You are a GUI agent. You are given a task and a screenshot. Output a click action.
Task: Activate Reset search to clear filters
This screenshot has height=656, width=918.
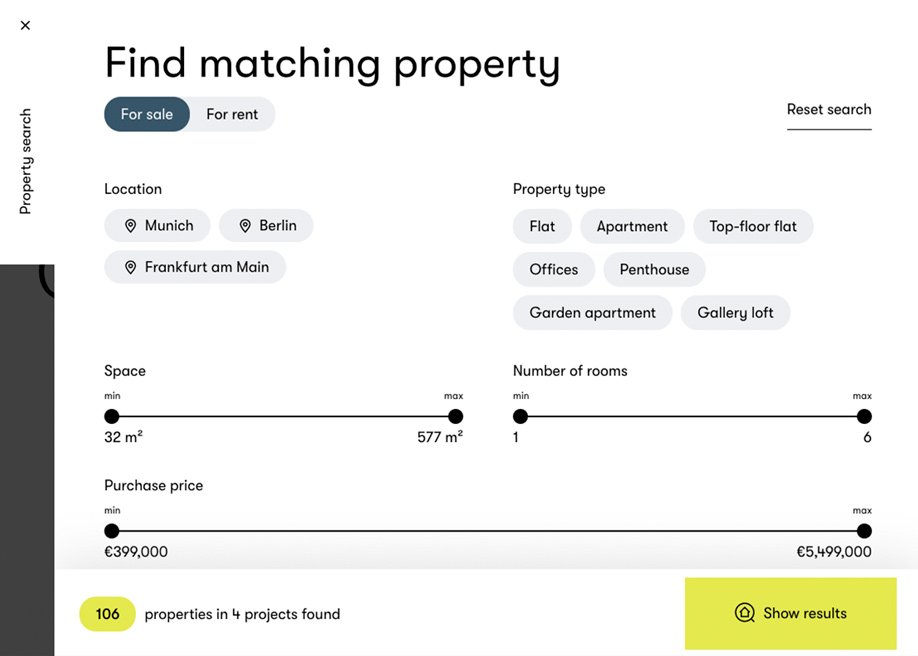tap(829, 109)
